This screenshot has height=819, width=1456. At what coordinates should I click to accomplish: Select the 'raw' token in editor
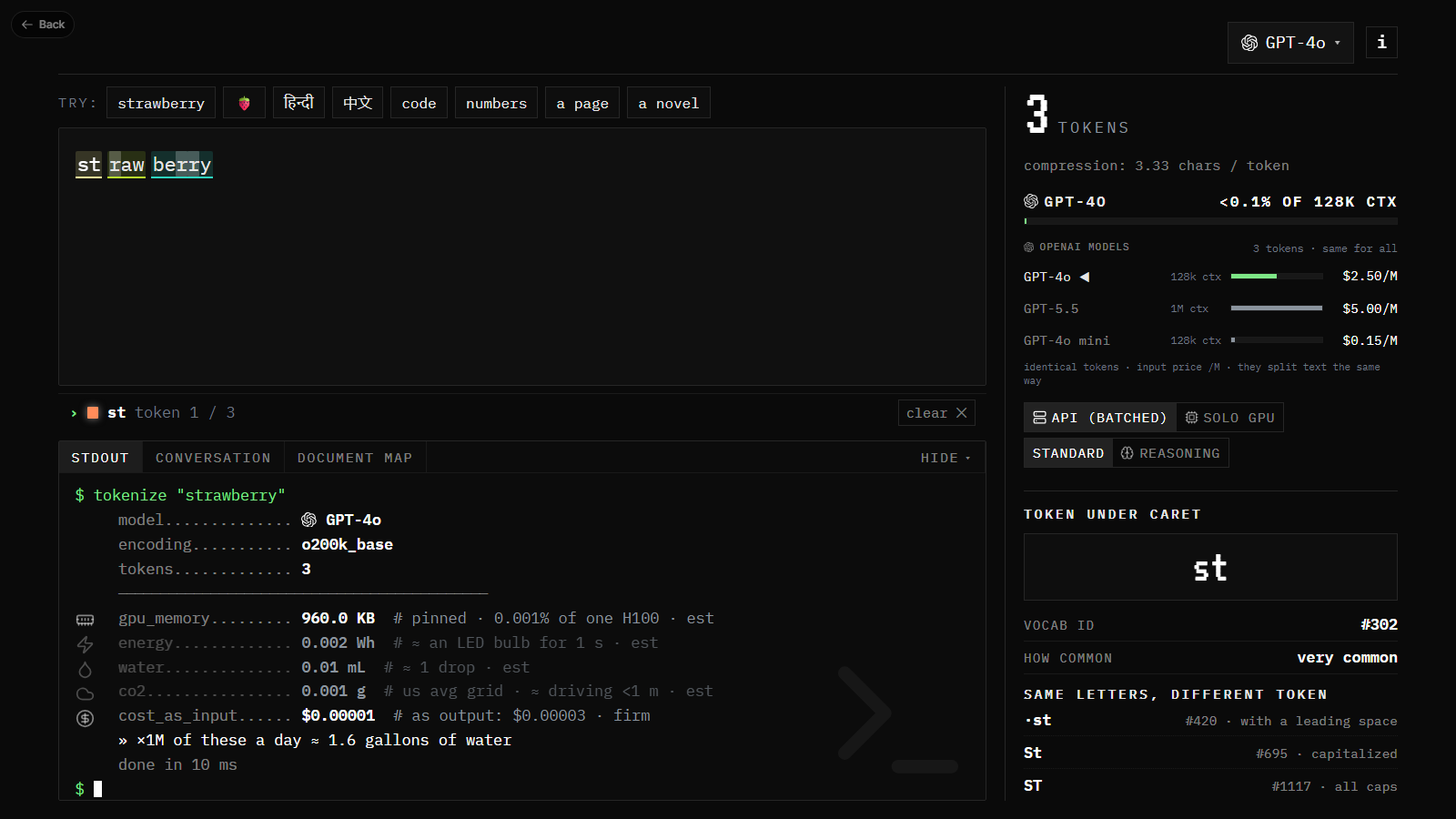coord(126,165)
